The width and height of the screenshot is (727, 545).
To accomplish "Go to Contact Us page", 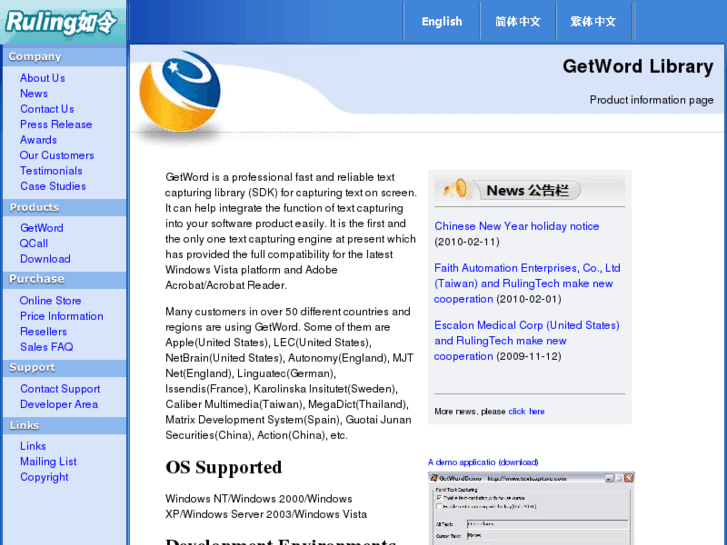I will click(x=47, y=109).
